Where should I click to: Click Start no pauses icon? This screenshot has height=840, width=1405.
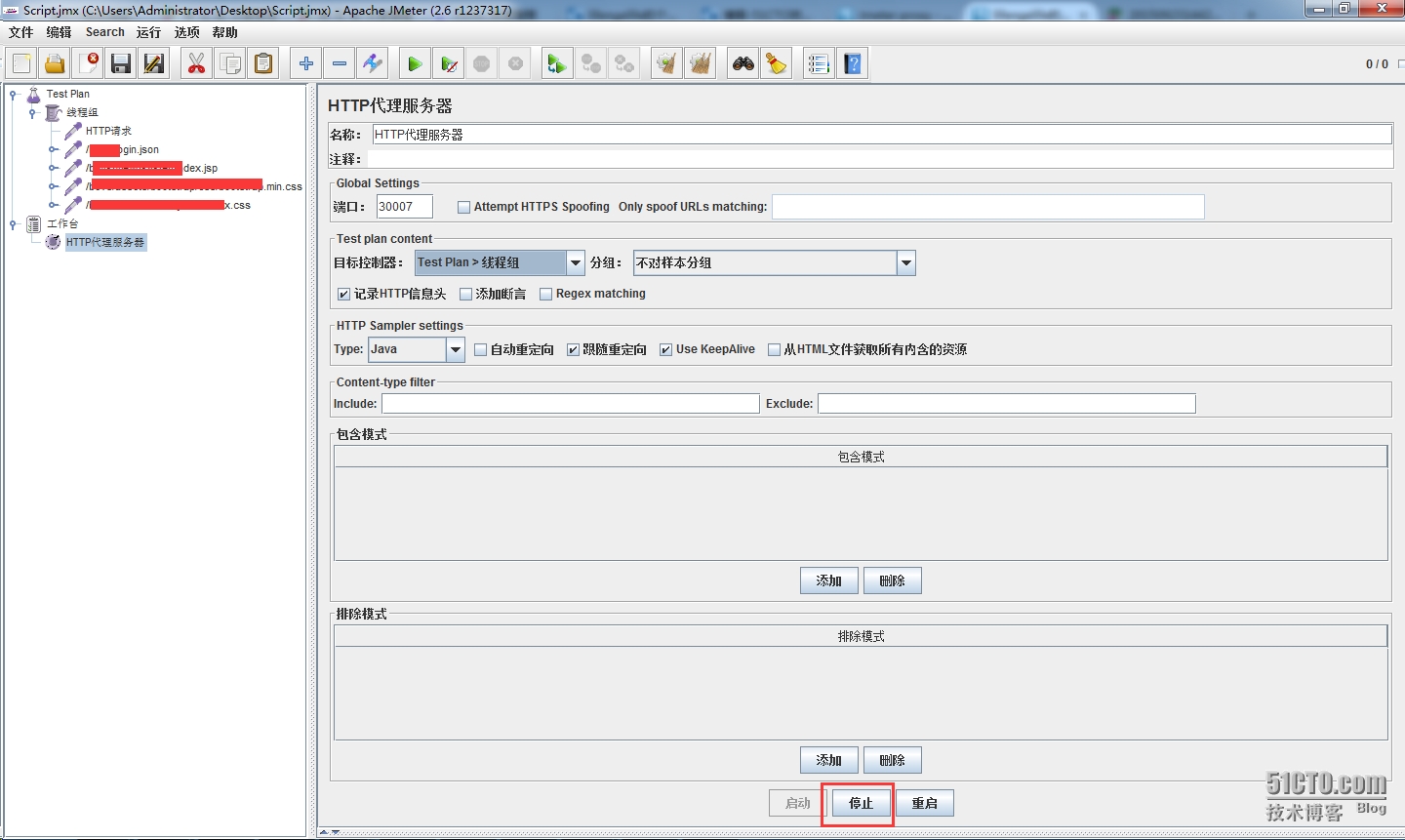coord(449,64)
